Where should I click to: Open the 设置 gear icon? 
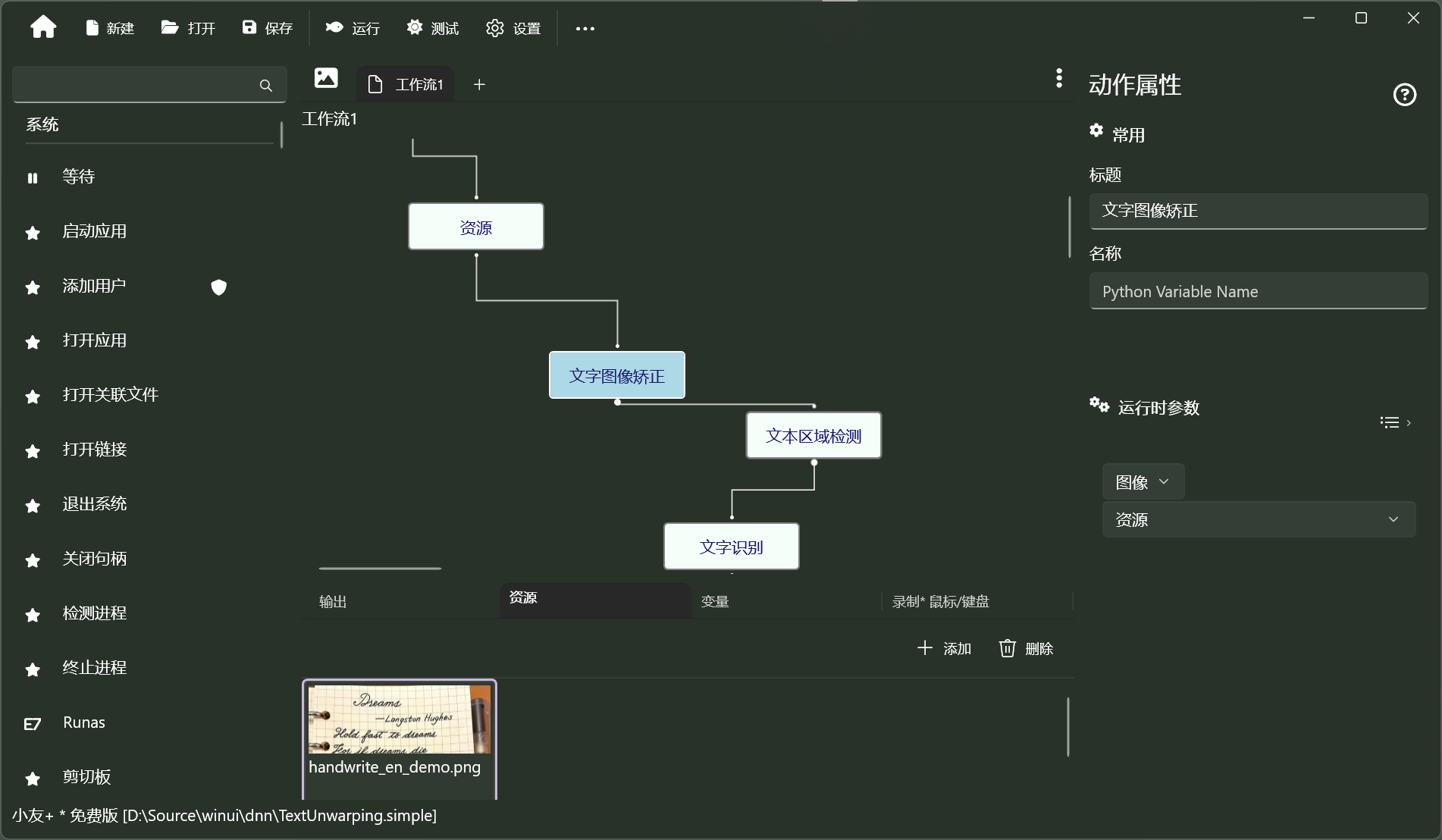[494, 28]
